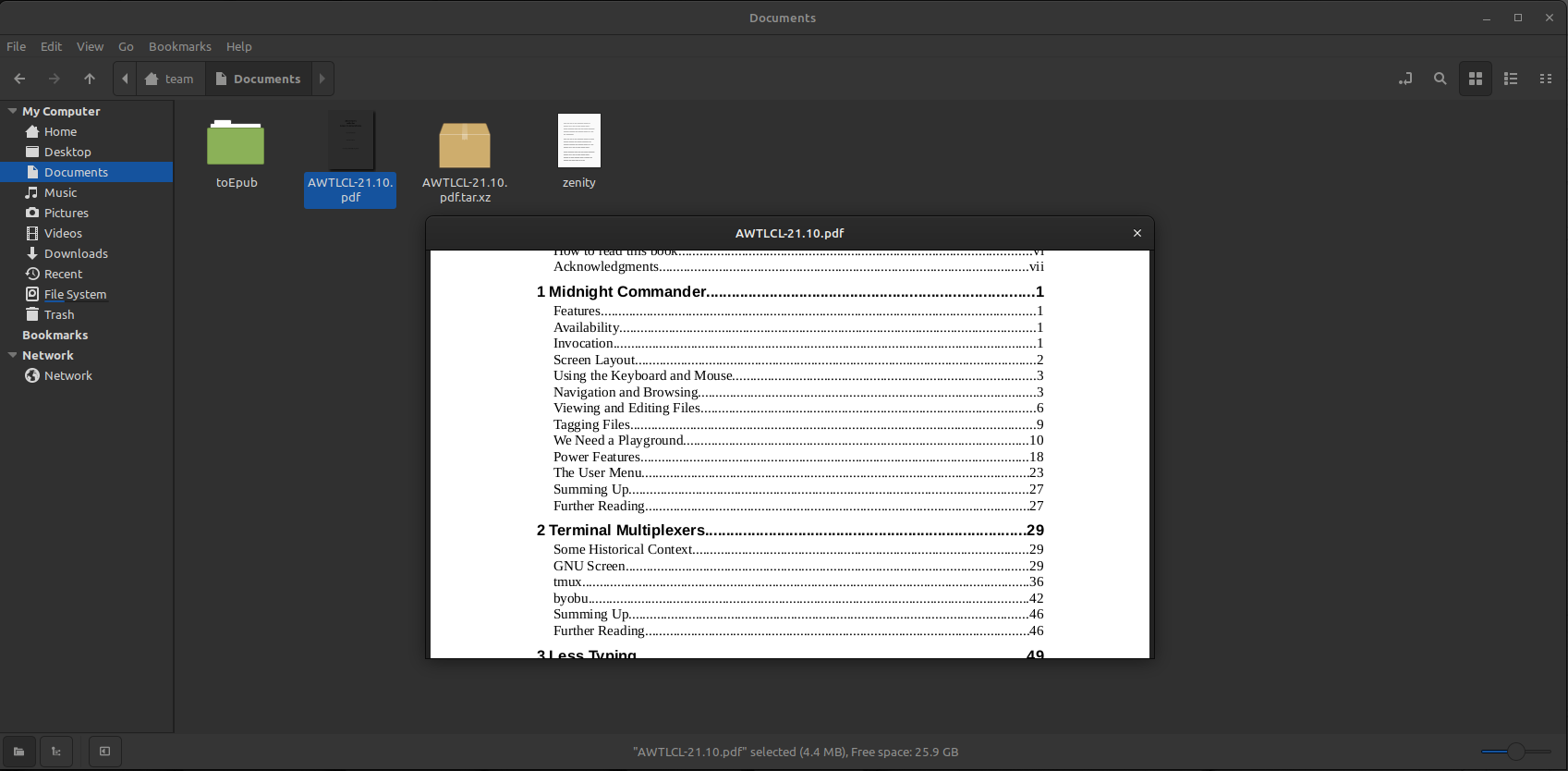Collapse the My Computer section

tap(13, 111)
